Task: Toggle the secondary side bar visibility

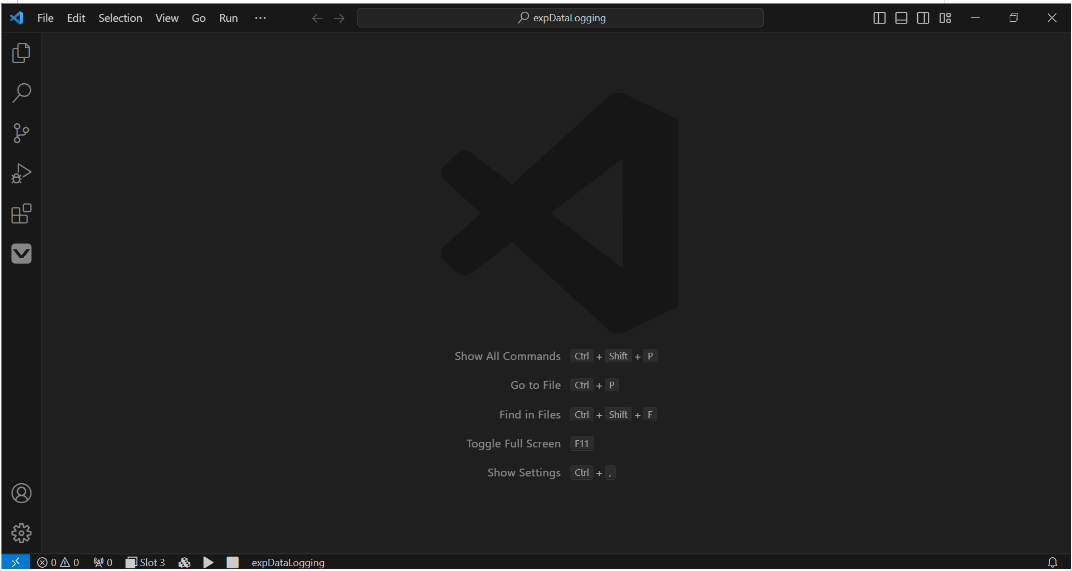Action: coord(923,18)
